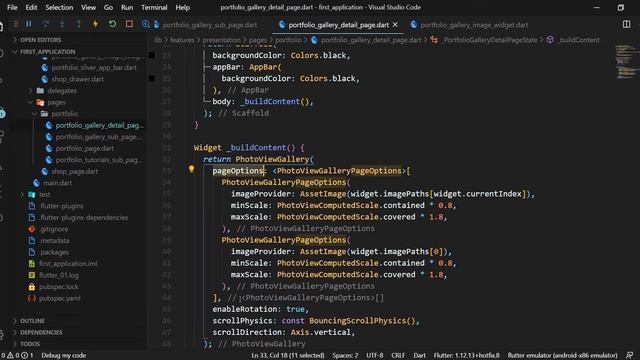The height and width of the screenshot is (360, 640).
Task: Expand the delegates folder
Action: pyautogui.click(x=62, y=91)
